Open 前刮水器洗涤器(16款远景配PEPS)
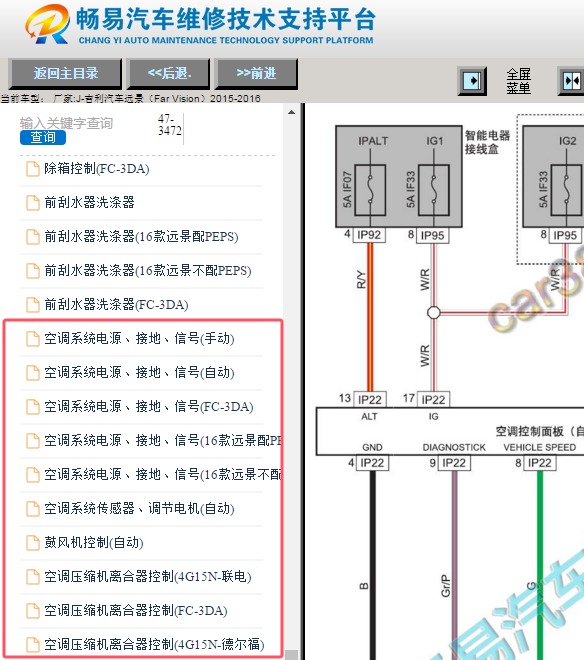Viewport: 584px width, 660px height. [x=141, y=237]
